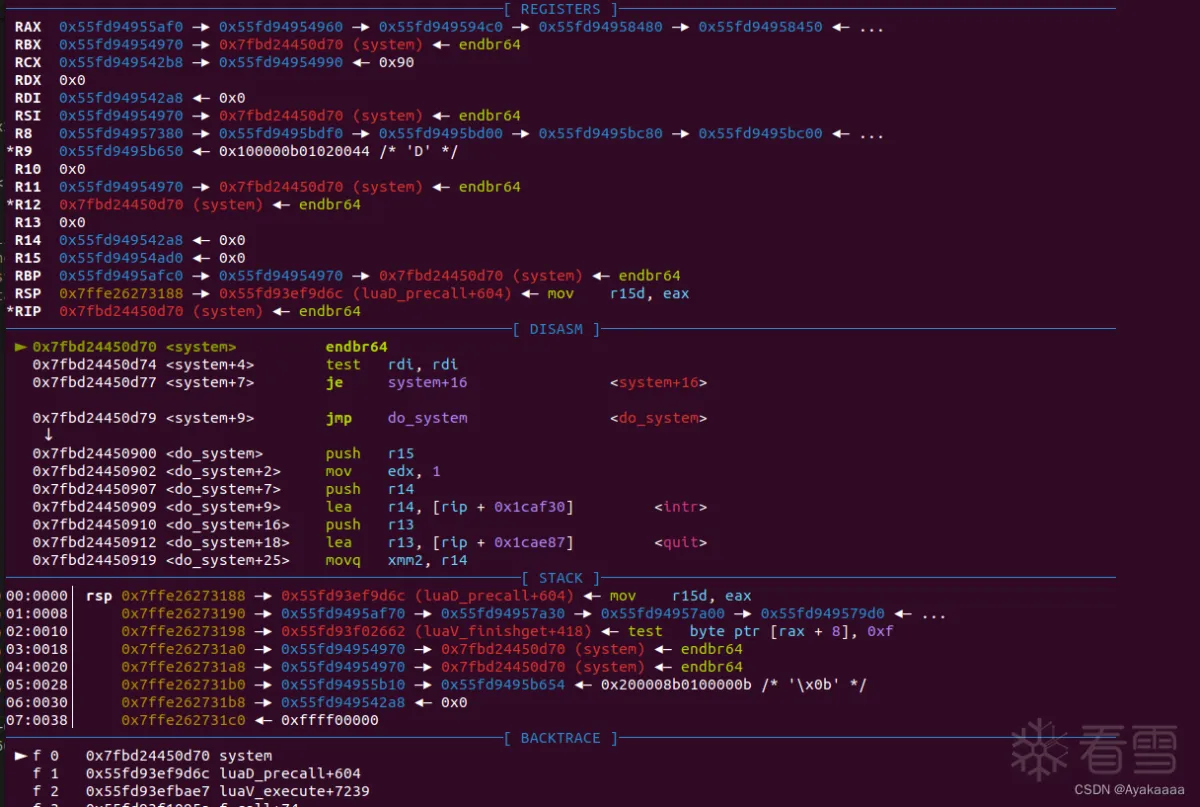Select the RSI register label
The width and height of the screenshot is (1200, 807).
tap(28, 116)
